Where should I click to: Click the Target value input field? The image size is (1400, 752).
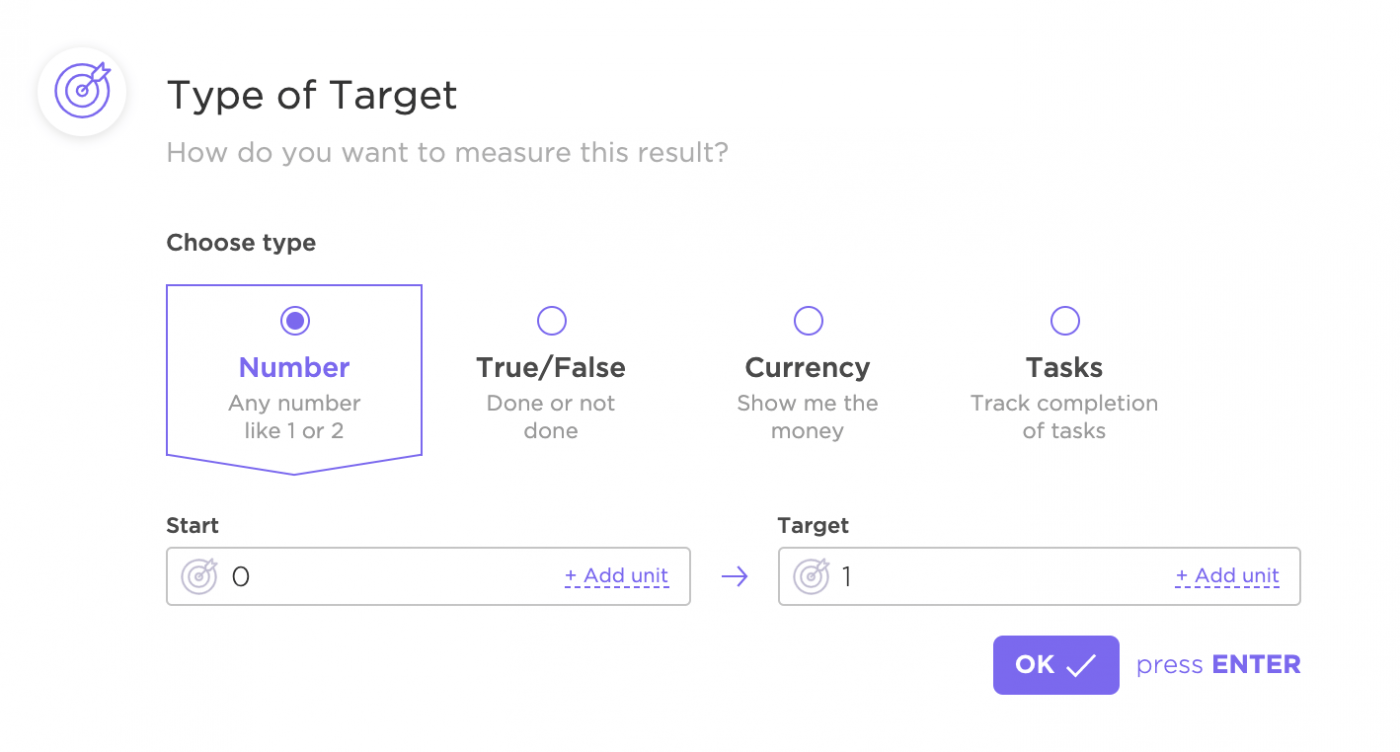click(1000, 577)
